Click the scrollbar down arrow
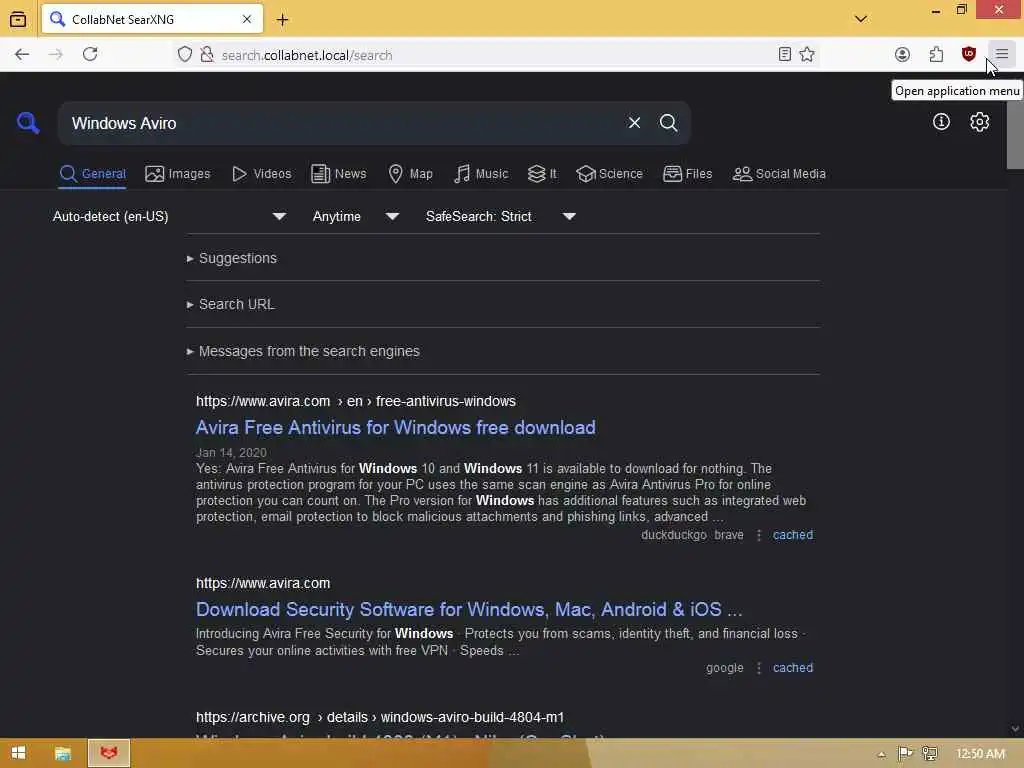This screenshot has width=1024, height=768. [1015, 729]
